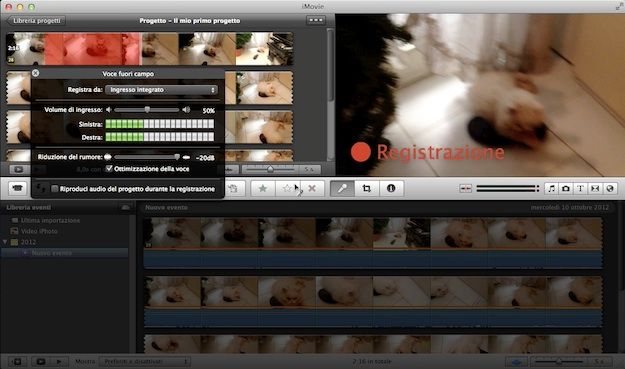Viewport: 625px width, 369px height.
Task: Open the Mostra filter dropdown
Action: click(x=145, y=361)
